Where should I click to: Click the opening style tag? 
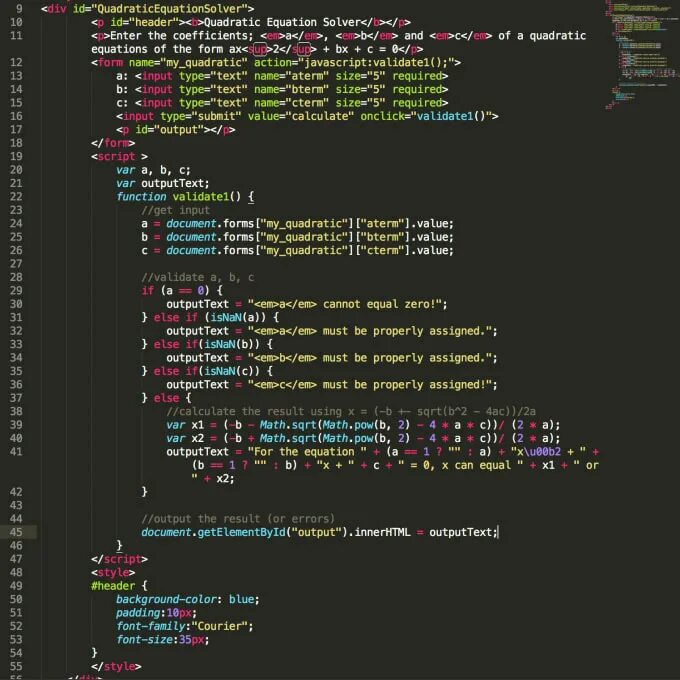[113, 573]
